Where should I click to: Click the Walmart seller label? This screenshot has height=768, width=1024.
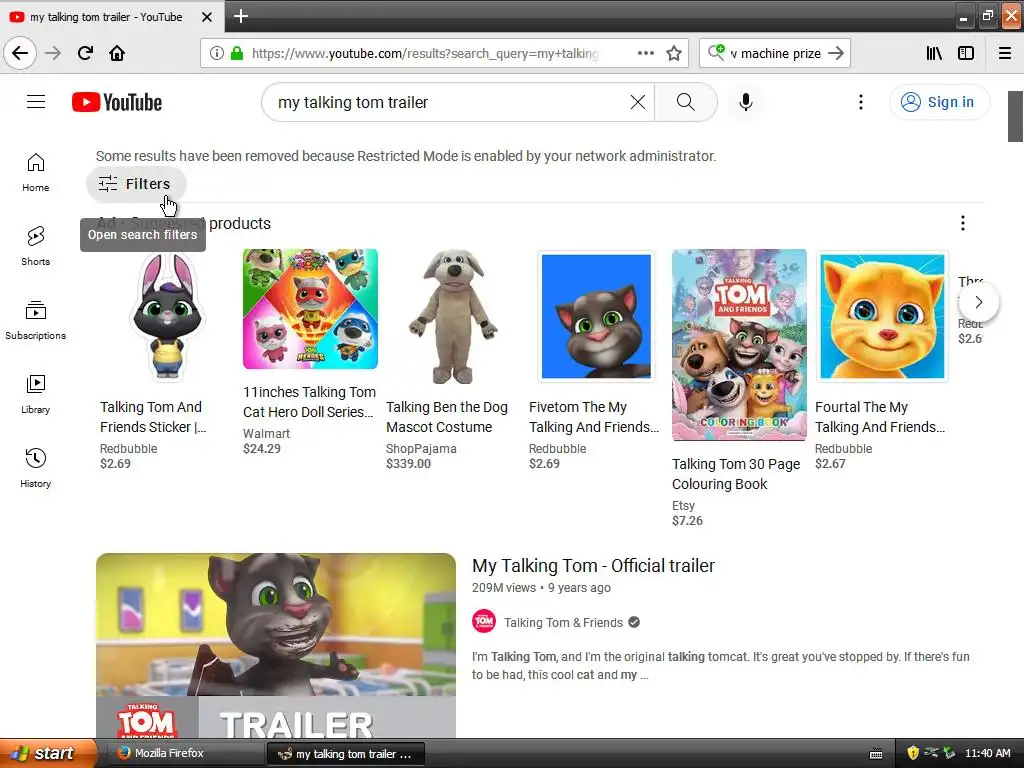coord(266,434)
